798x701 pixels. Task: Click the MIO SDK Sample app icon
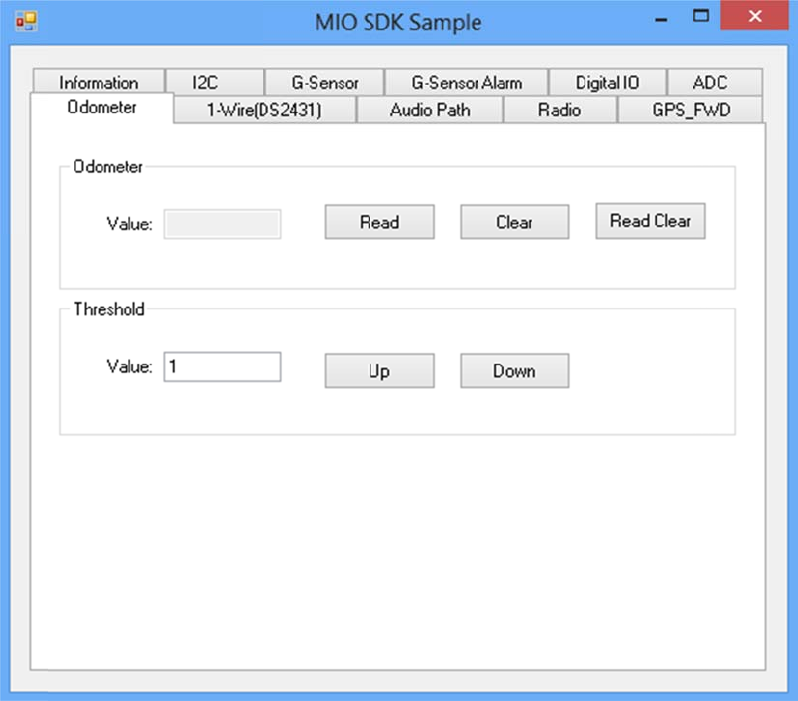tap(26, 21)
